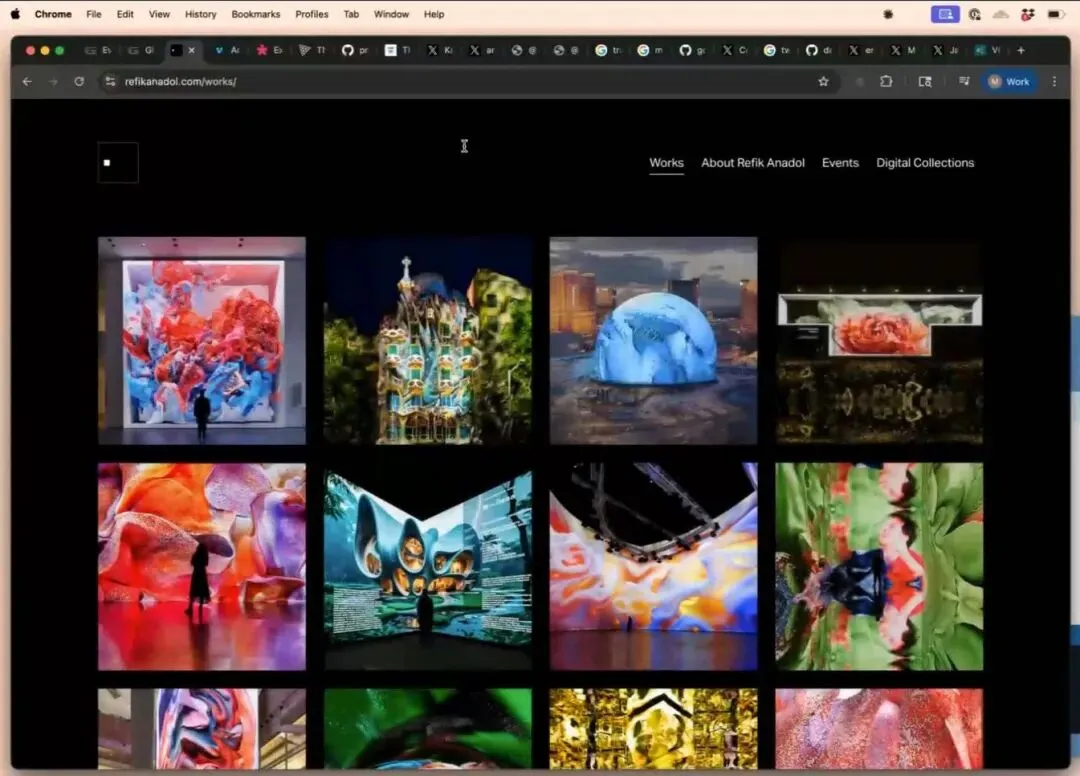1080x776 pixels.
Task: Open the Chrome extensions puzzle icon
Action: click(x=886, y=81)
